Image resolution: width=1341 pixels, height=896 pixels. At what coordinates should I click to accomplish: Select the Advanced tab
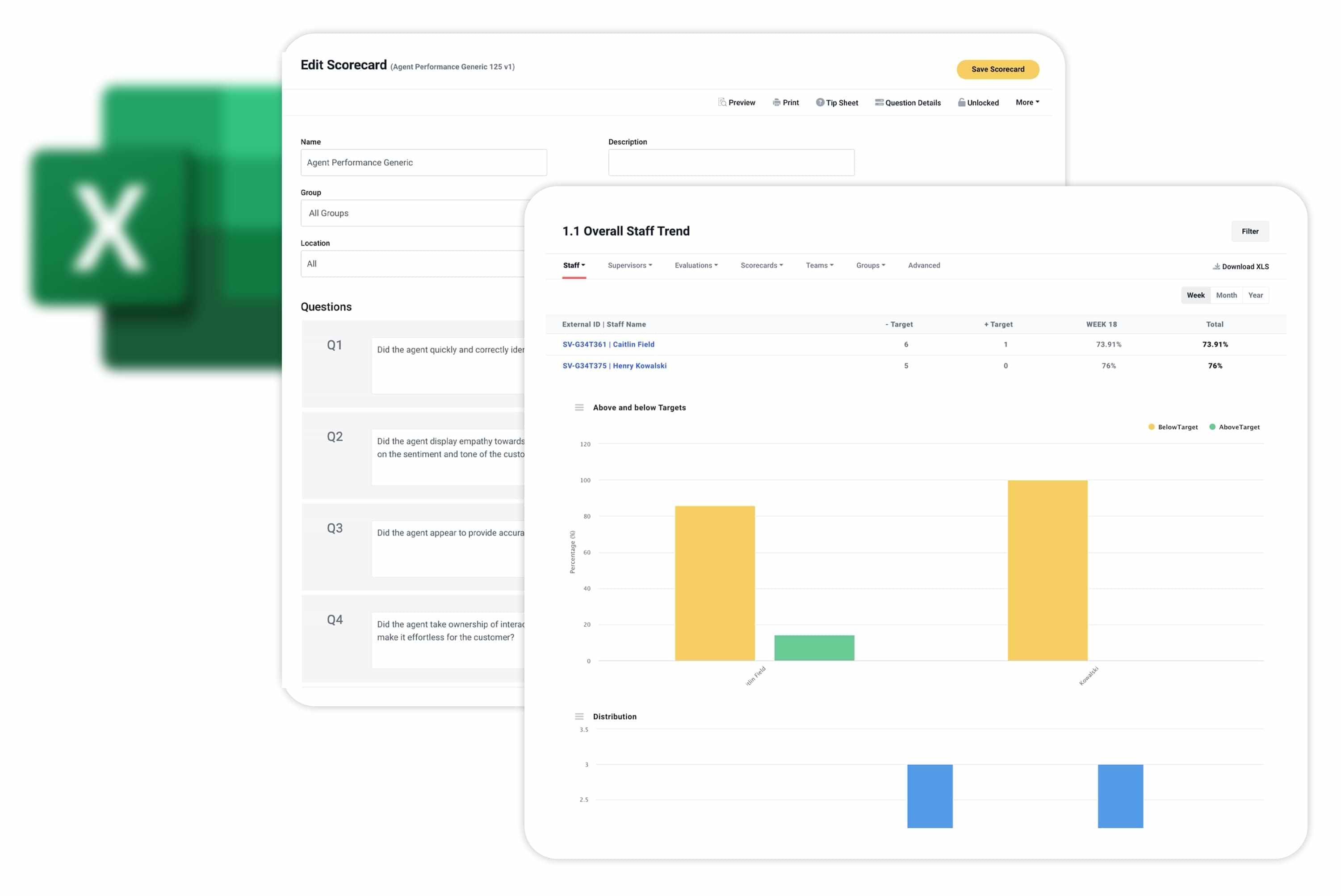click(x=923, y=265)
